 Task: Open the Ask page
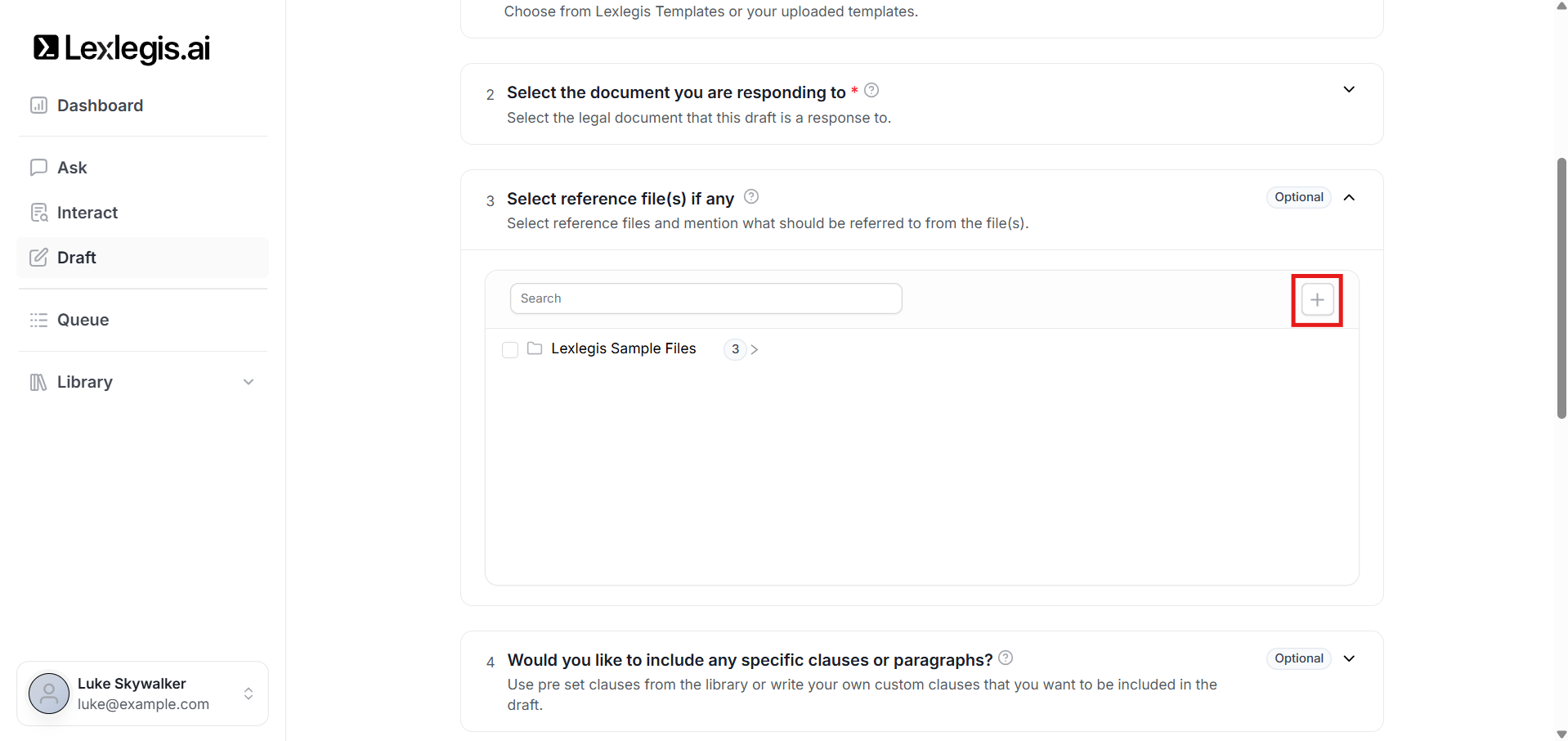pyautogui.click(x=72, y=168)
